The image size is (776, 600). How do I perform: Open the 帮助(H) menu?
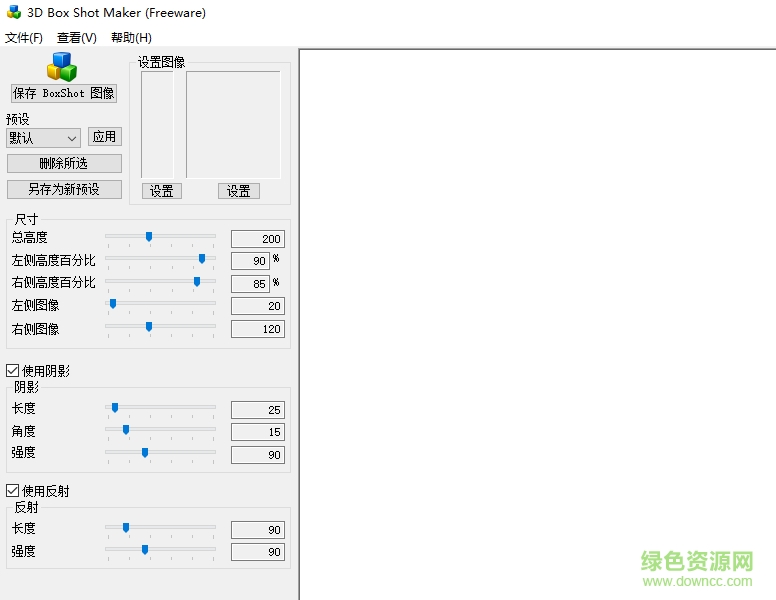(131, 38)
